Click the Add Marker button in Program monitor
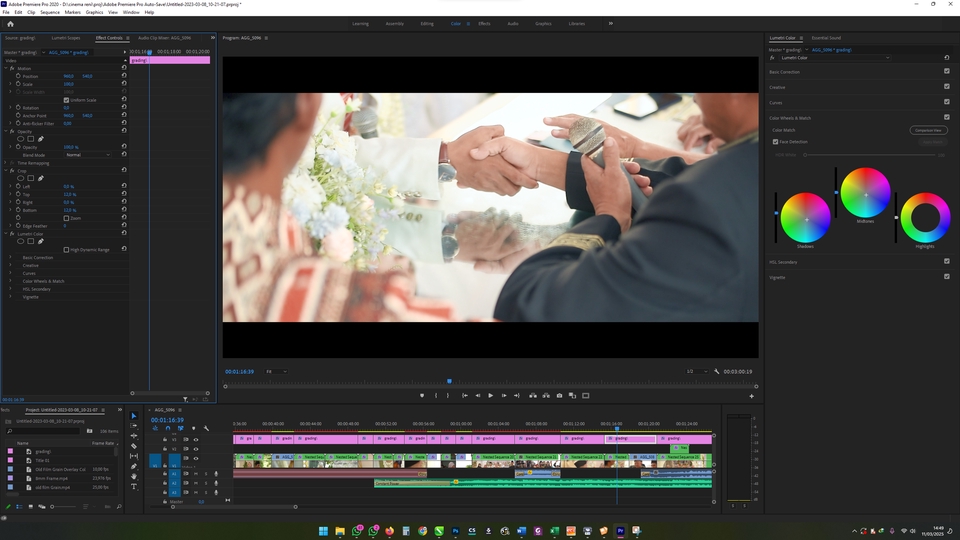The image size is (960, 540). pyautogui.click(x=422, y=396)
